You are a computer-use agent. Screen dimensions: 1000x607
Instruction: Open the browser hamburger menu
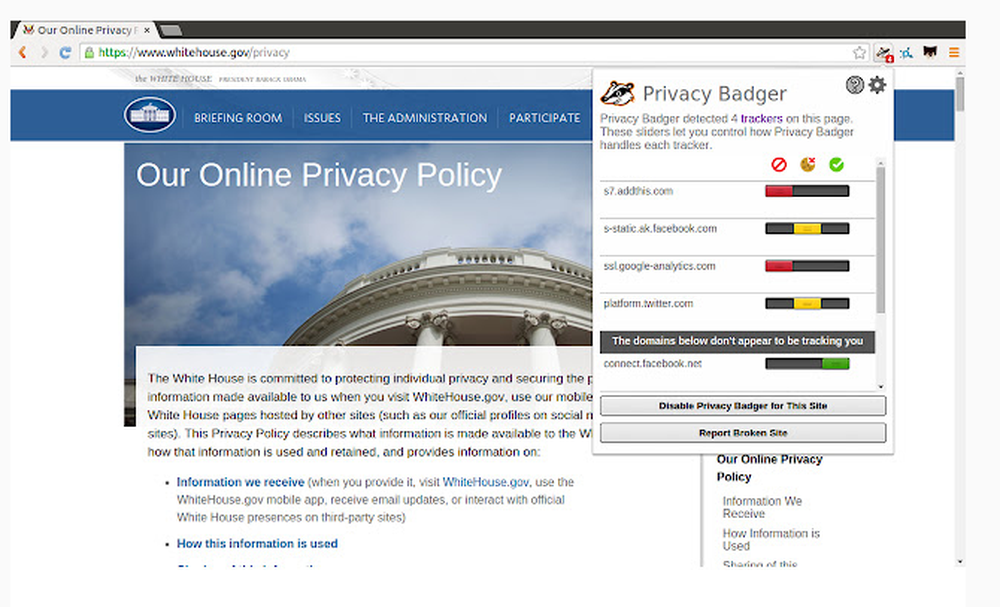(953, 52)
